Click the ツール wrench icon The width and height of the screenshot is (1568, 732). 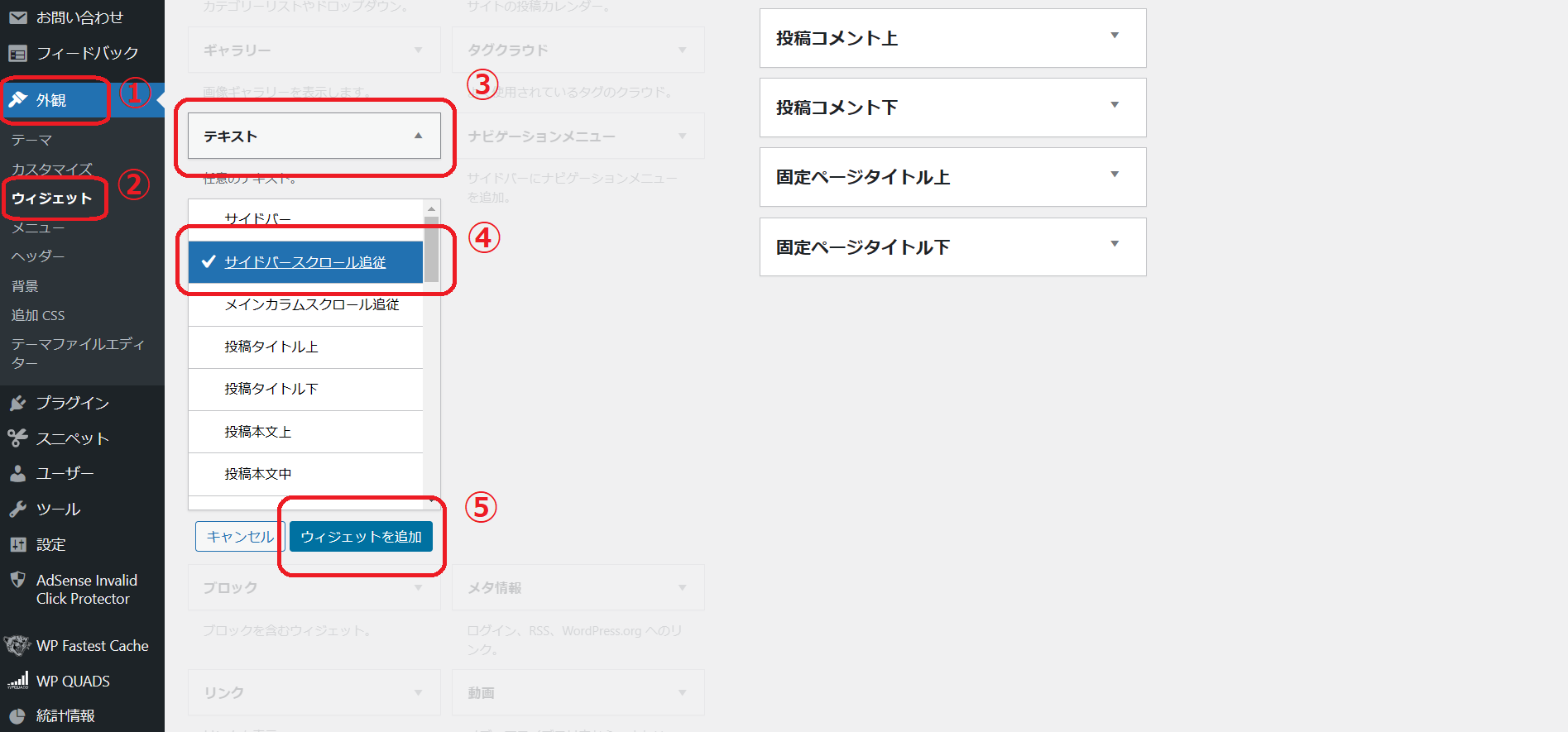click(x=17, y=509)
